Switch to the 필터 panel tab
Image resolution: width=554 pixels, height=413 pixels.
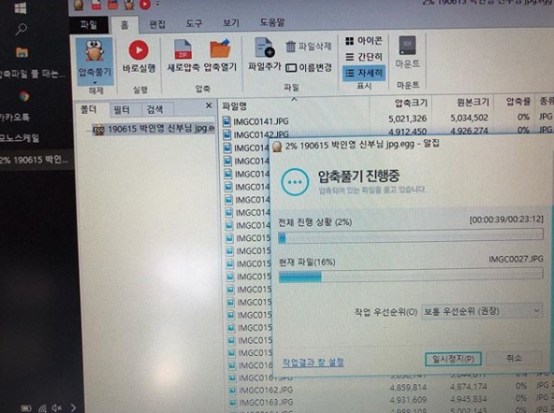122,111
